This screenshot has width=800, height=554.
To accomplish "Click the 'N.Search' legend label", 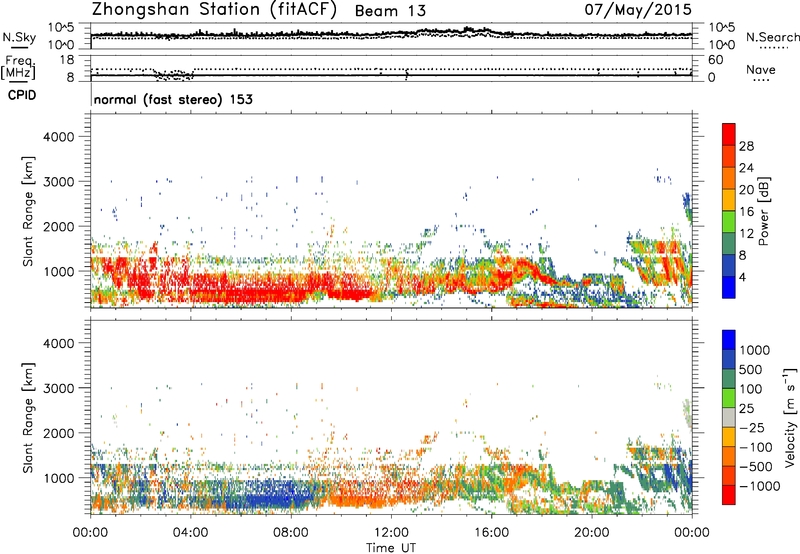I will [x=772, y=37].
